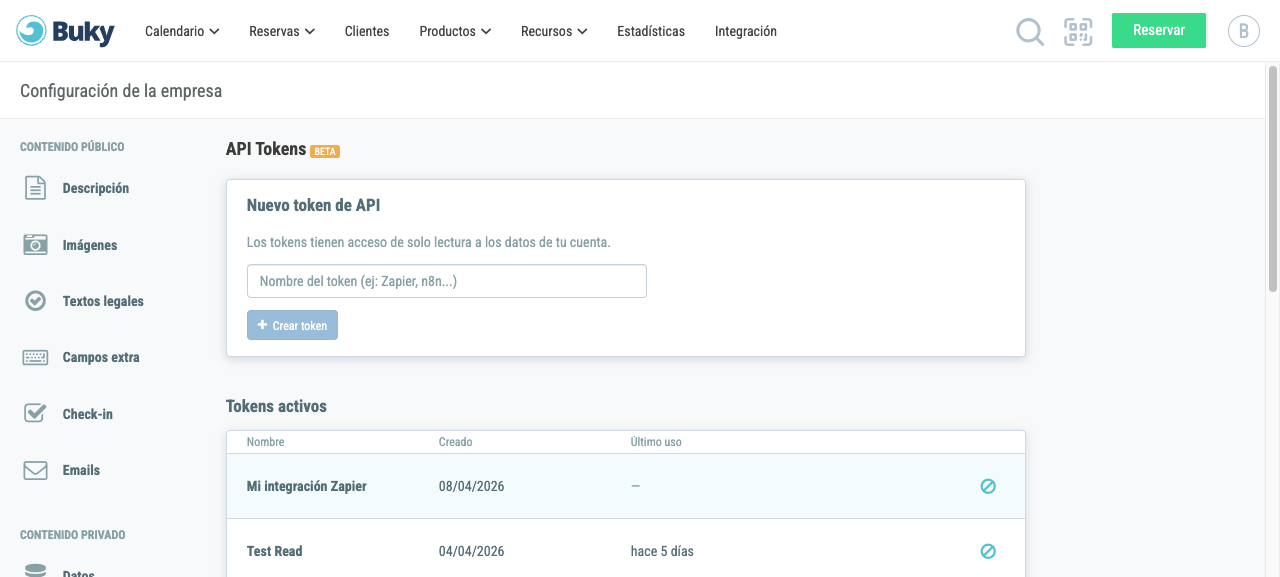Open the Clientes section

367,31
